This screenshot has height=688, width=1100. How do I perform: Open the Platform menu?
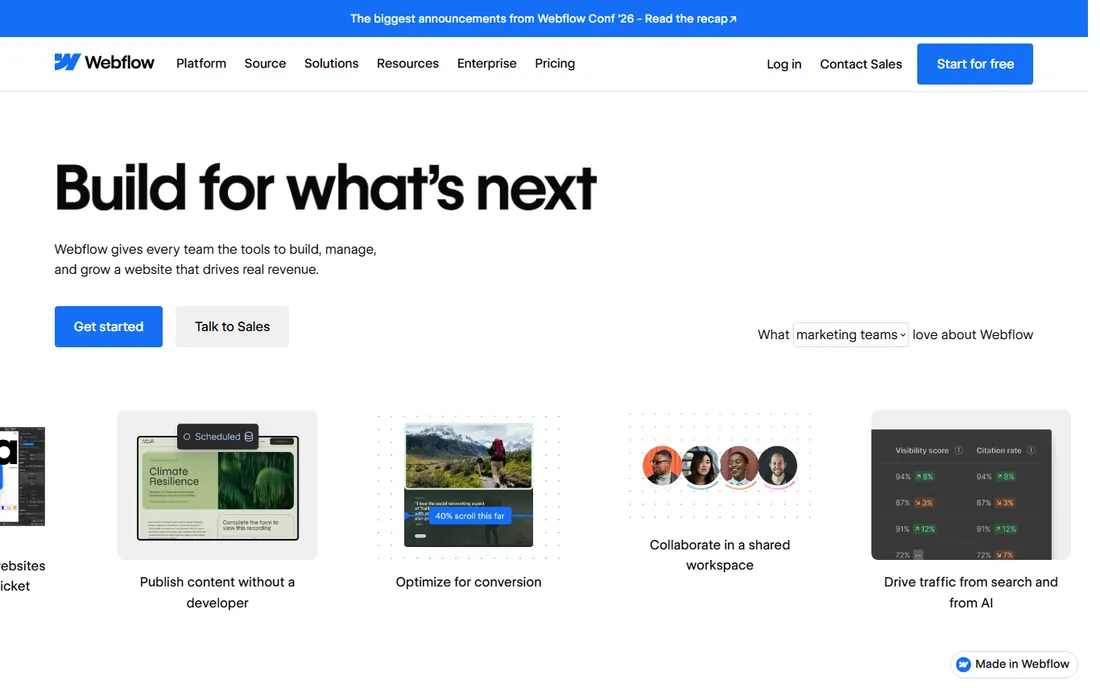point(201,63)
